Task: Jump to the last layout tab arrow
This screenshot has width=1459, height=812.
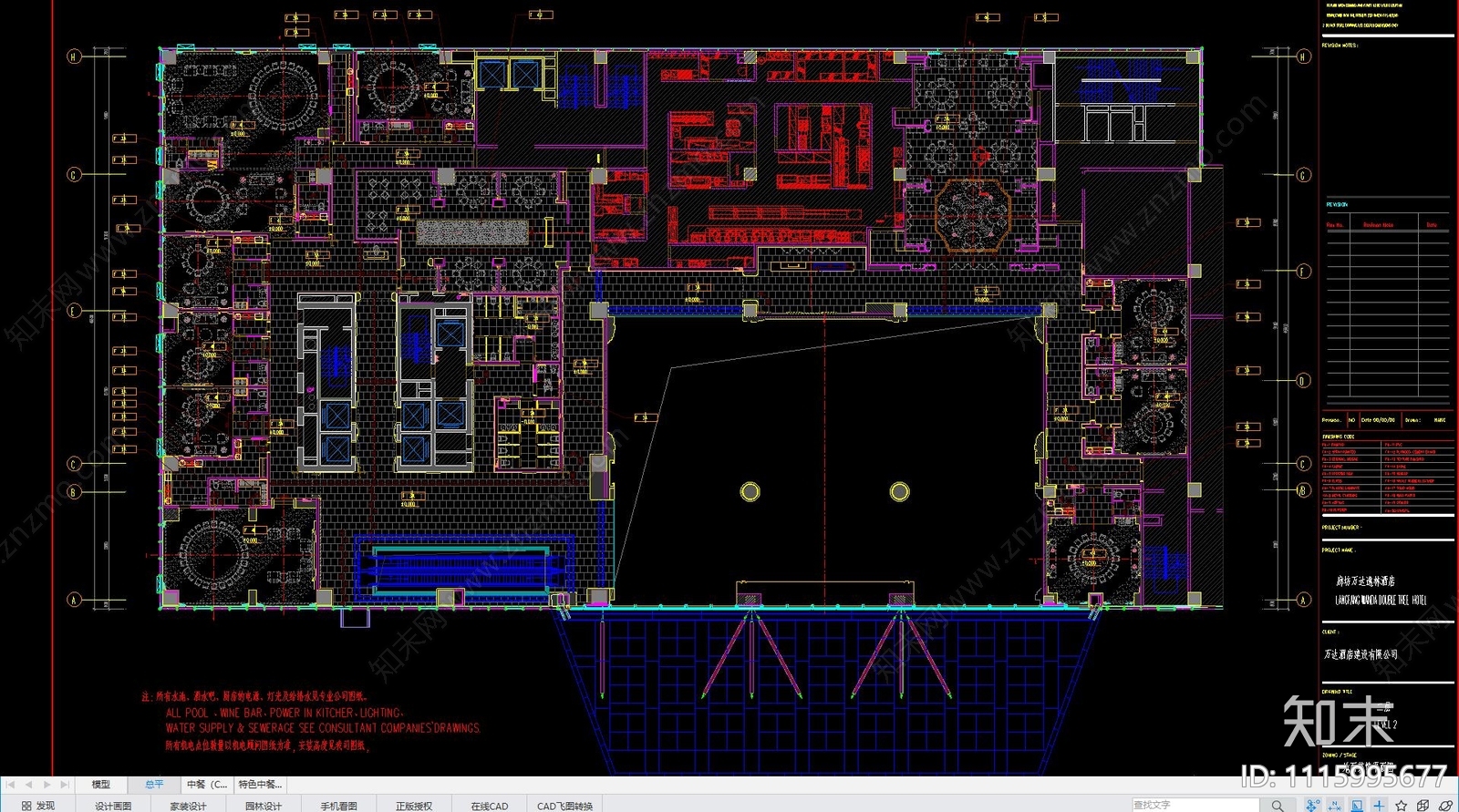Action: [x=65, y=784]
